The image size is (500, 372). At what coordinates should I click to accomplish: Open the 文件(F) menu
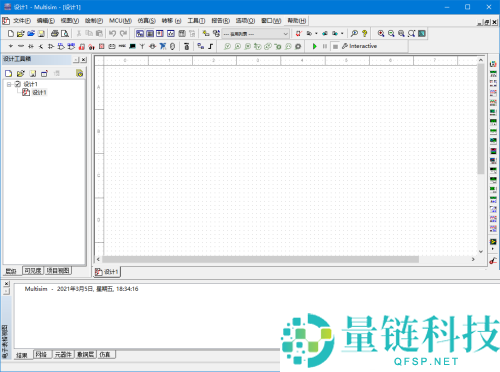click(22, 21)
